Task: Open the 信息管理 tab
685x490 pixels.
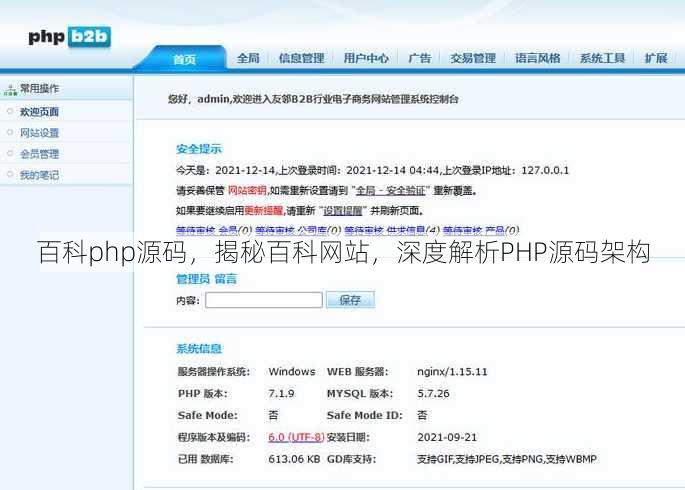Action: 301,58
